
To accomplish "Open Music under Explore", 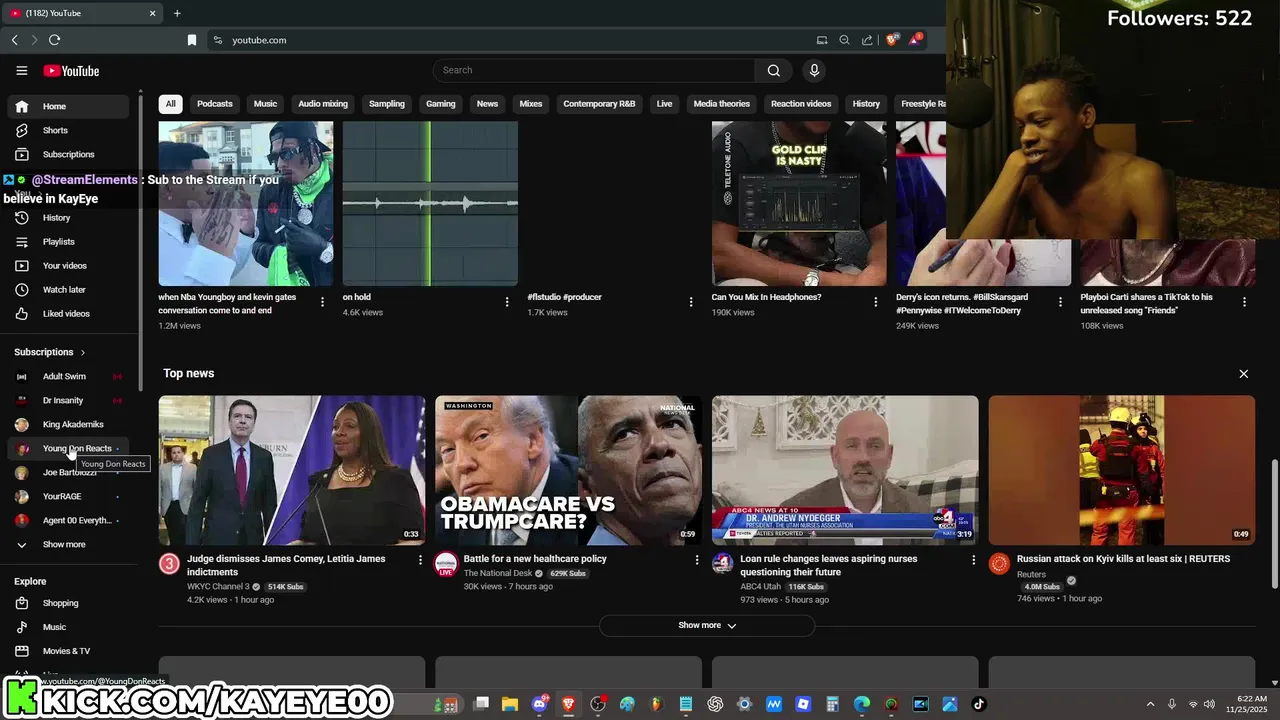I will [68, 627].
